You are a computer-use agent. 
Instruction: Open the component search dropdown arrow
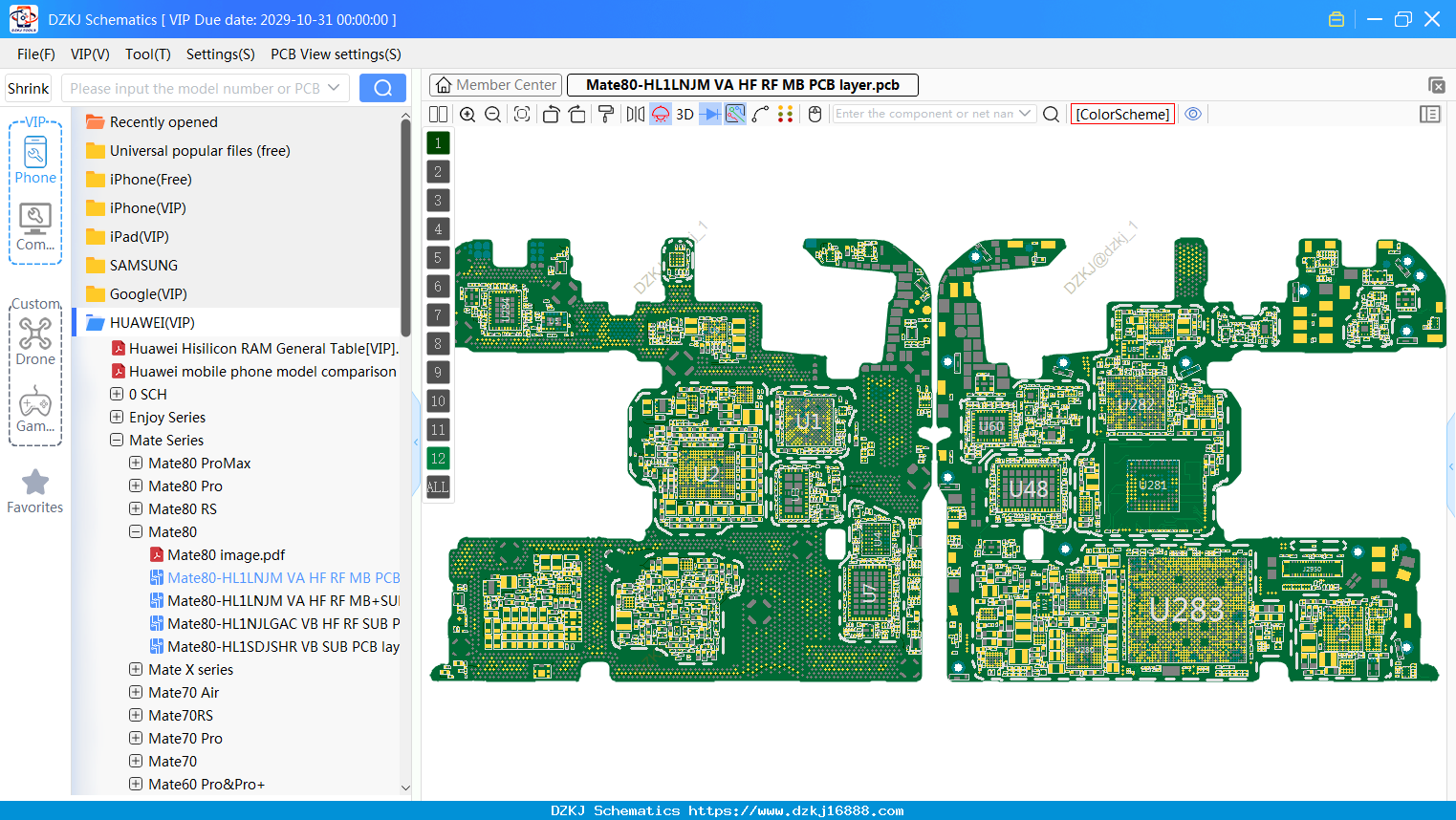[1026, 114]
